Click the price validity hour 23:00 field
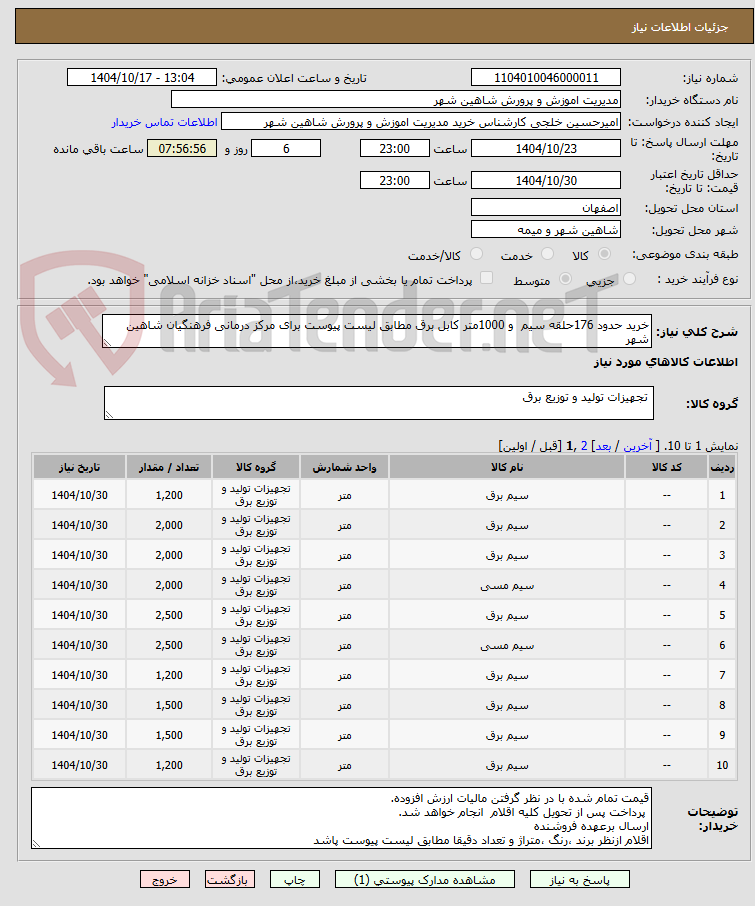This screenshot has width=755, height=906. pyautogui.click(x=395, y=180)
